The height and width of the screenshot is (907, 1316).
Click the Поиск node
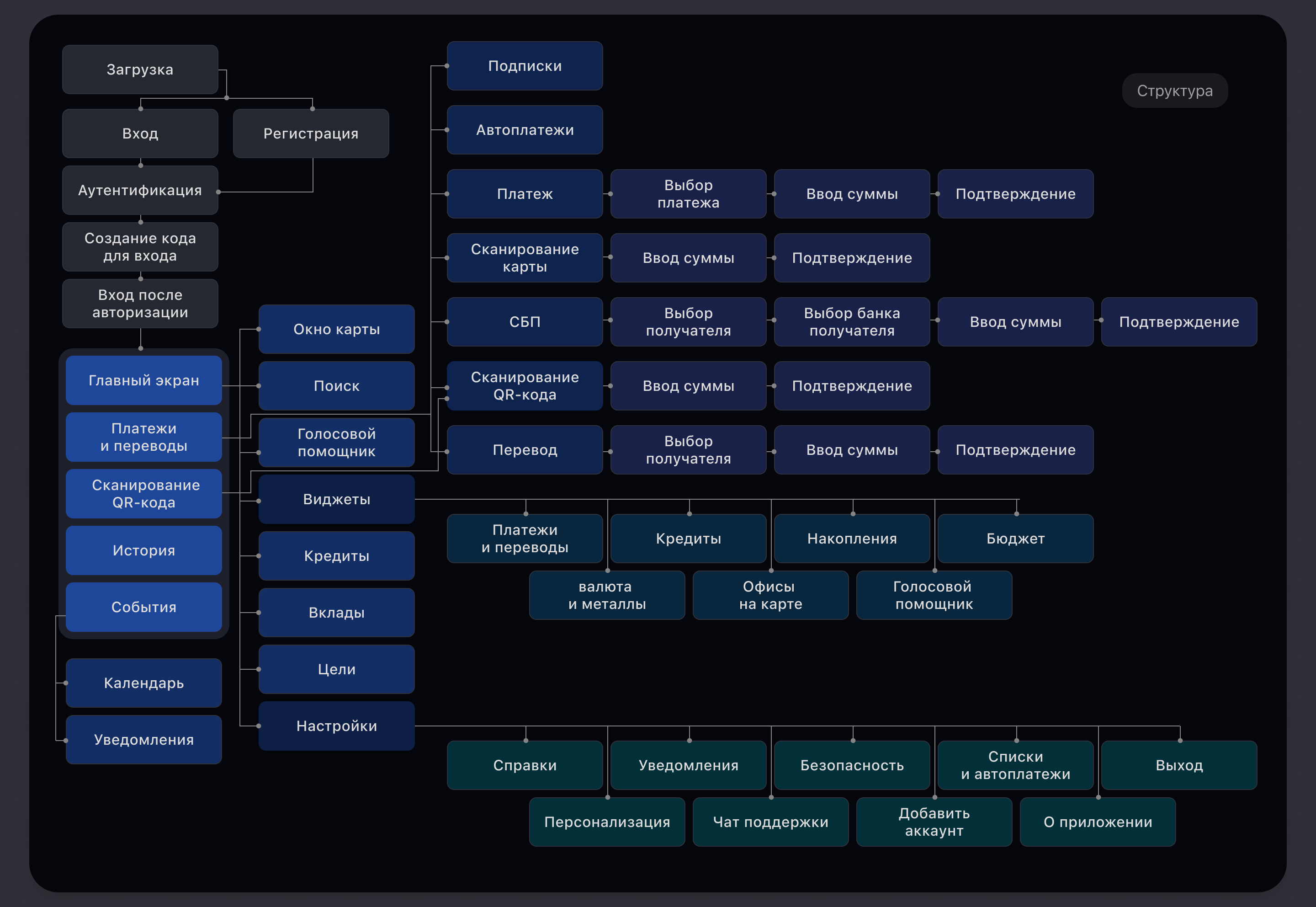pos(336,386)
